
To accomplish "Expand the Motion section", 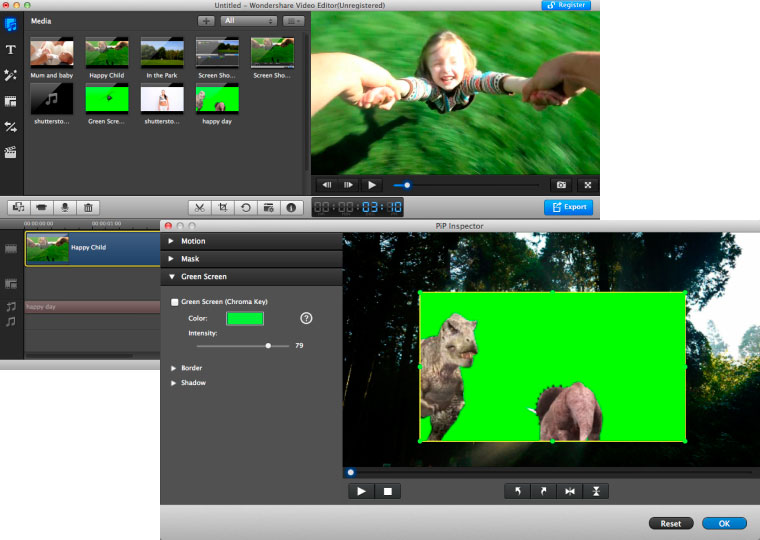I will [x=193, y=241].
